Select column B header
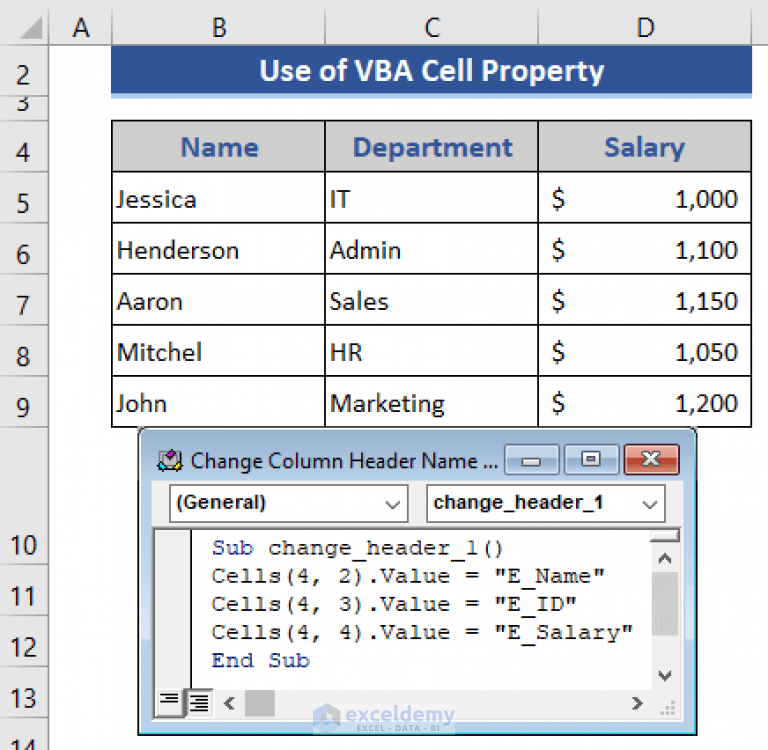 point(218,28)
